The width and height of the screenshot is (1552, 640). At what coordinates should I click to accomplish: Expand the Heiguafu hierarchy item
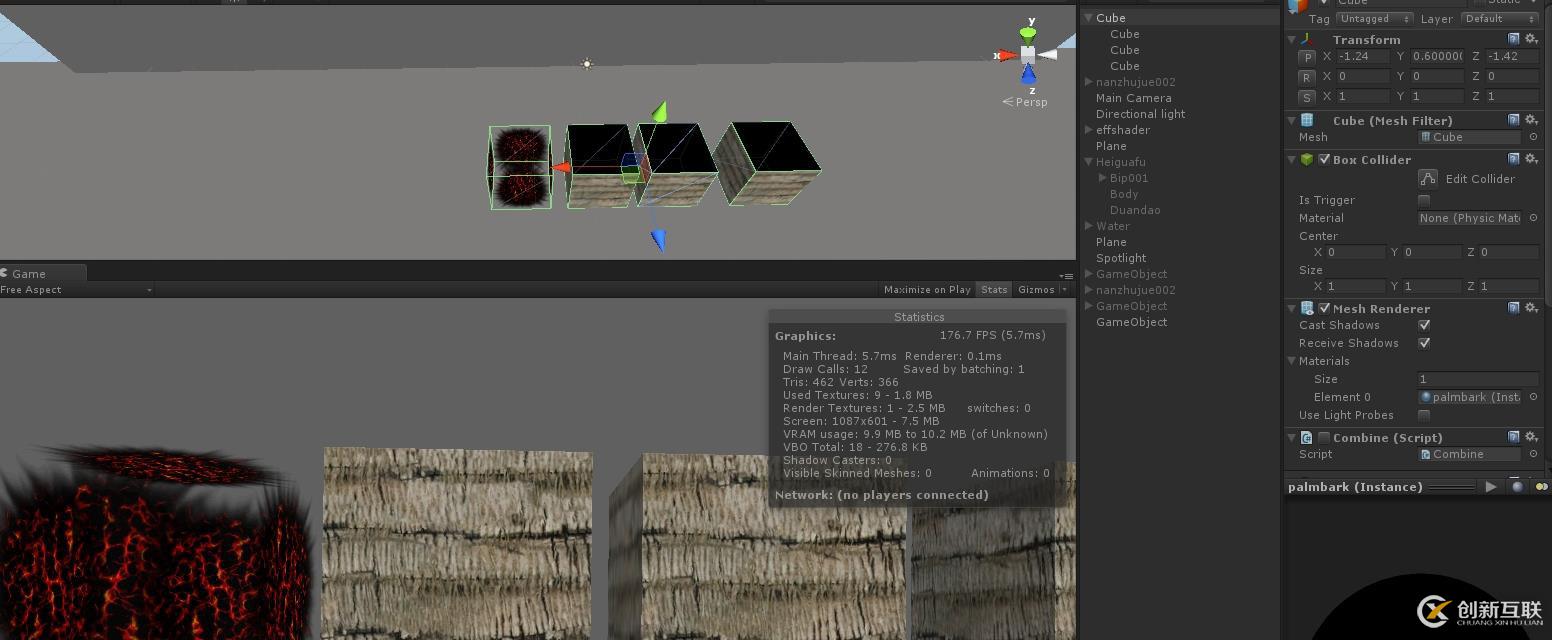[x=1088, y=162]
